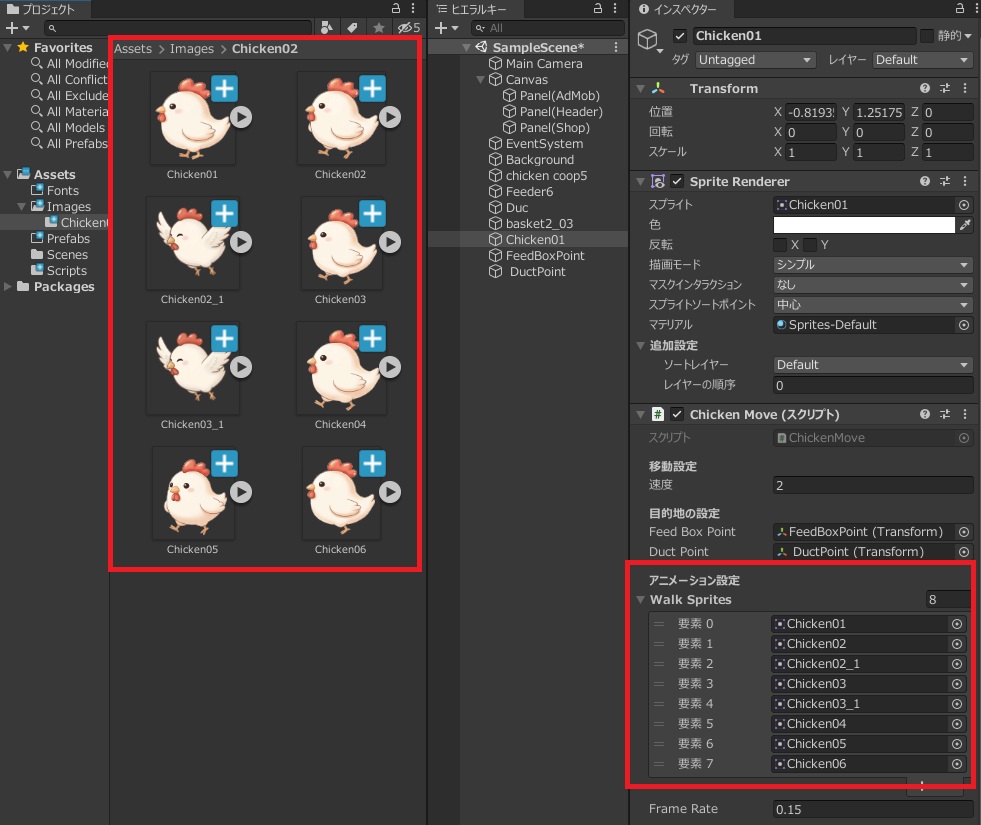981x825 pixels.
Task: Go to Images in the breadcrumb path
Action: (192, 48)
